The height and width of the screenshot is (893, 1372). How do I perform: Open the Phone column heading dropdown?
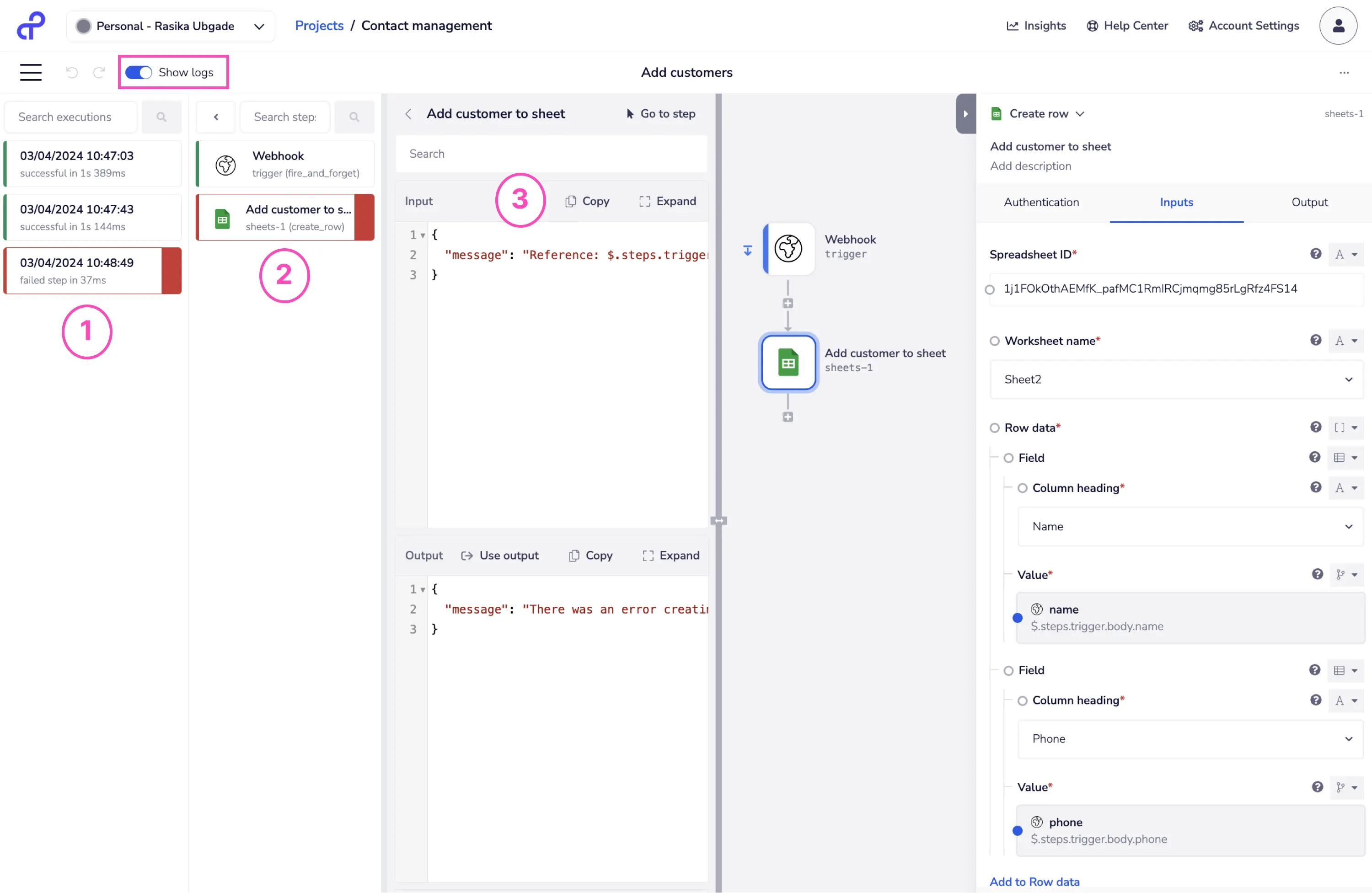tap(1190, 738)
